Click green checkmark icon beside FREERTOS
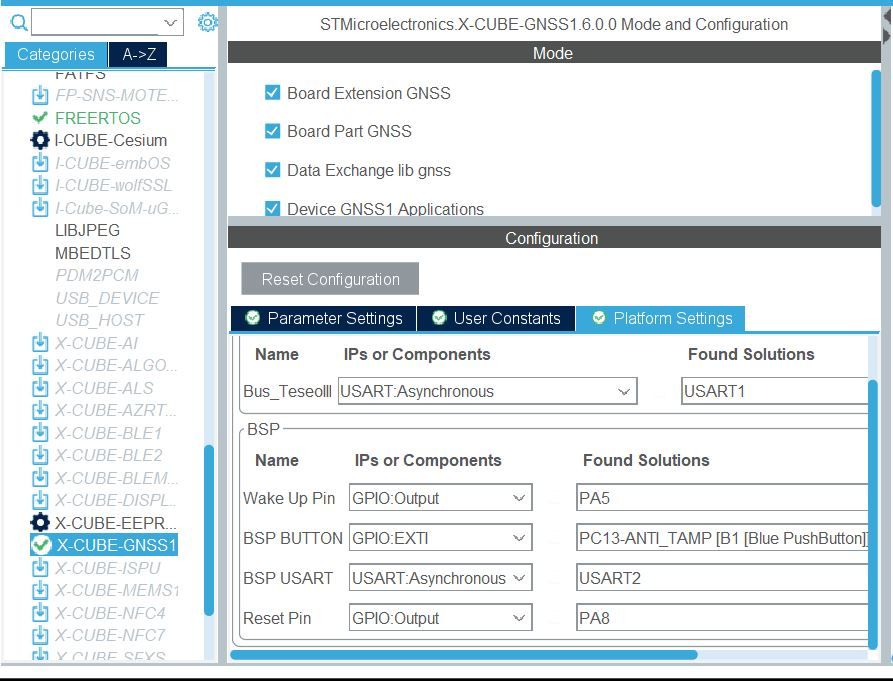The width and height of the screenshot is (893, 681). 40,118
